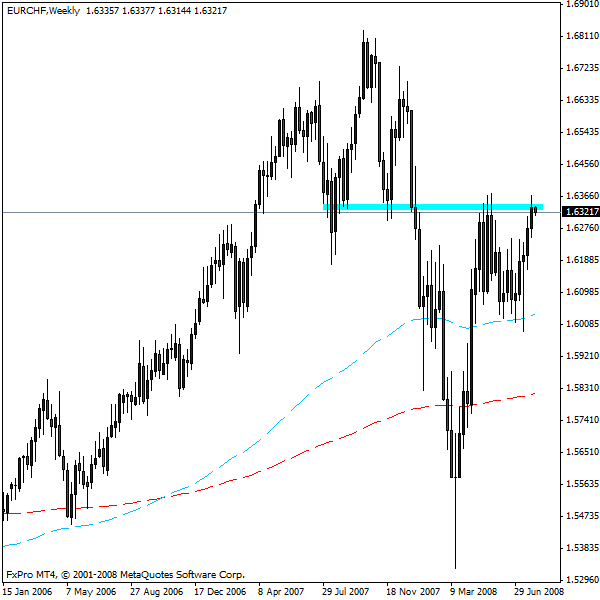Click the EURCHF,Weekly chart title
Screen dimensions: 600x600
[44, 11]
